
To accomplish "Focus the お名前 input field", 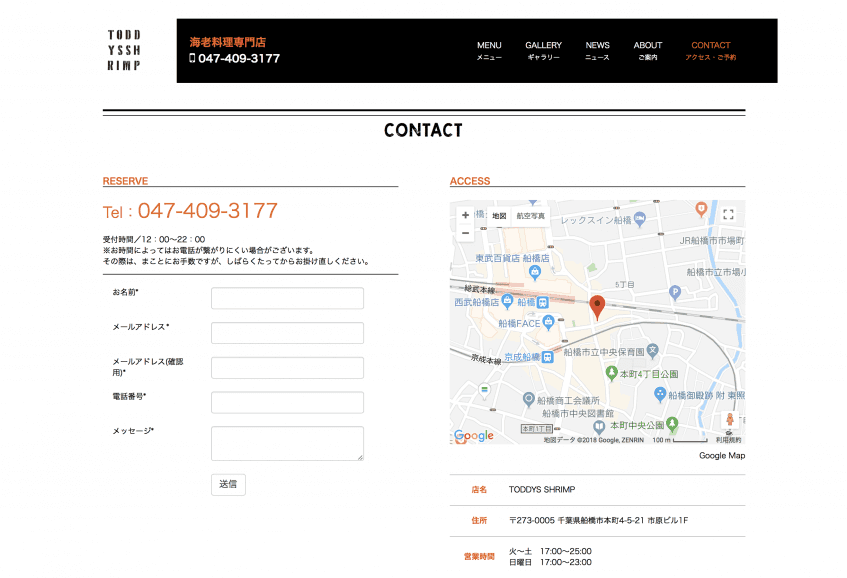I will coord(287,298).
